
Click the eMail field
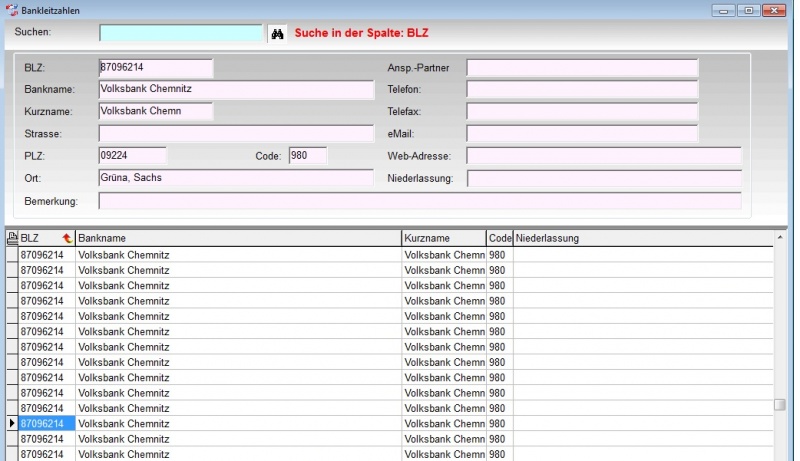pos(582,134)
